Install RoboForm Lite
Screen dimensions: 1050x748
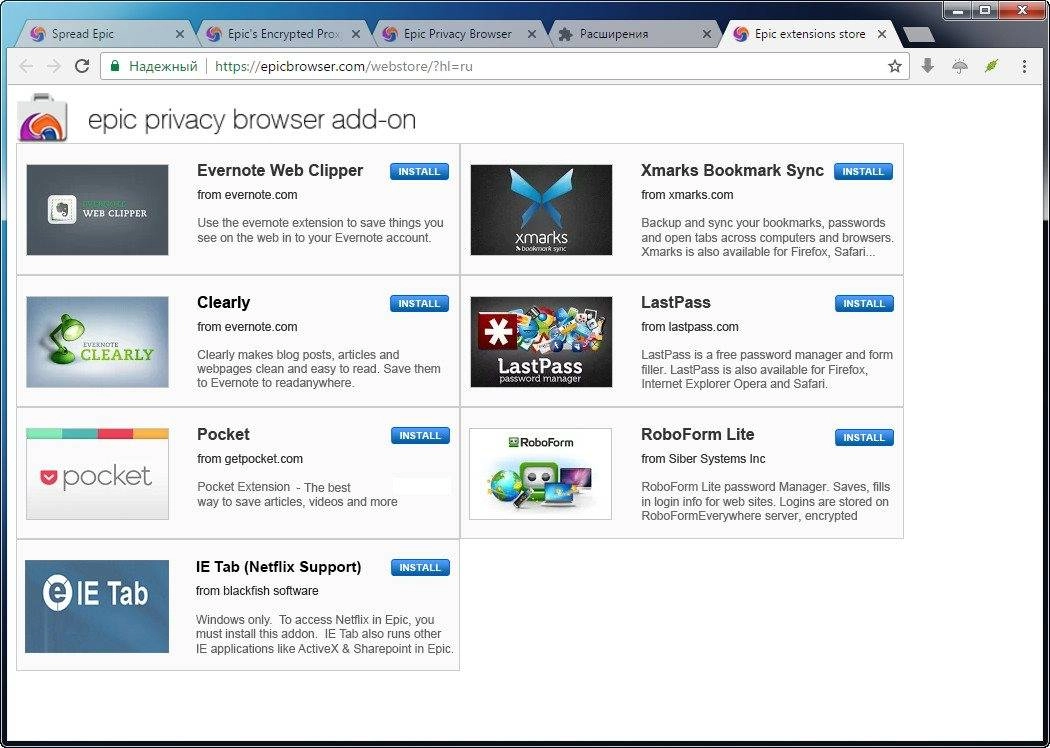(x=864, y=437)
